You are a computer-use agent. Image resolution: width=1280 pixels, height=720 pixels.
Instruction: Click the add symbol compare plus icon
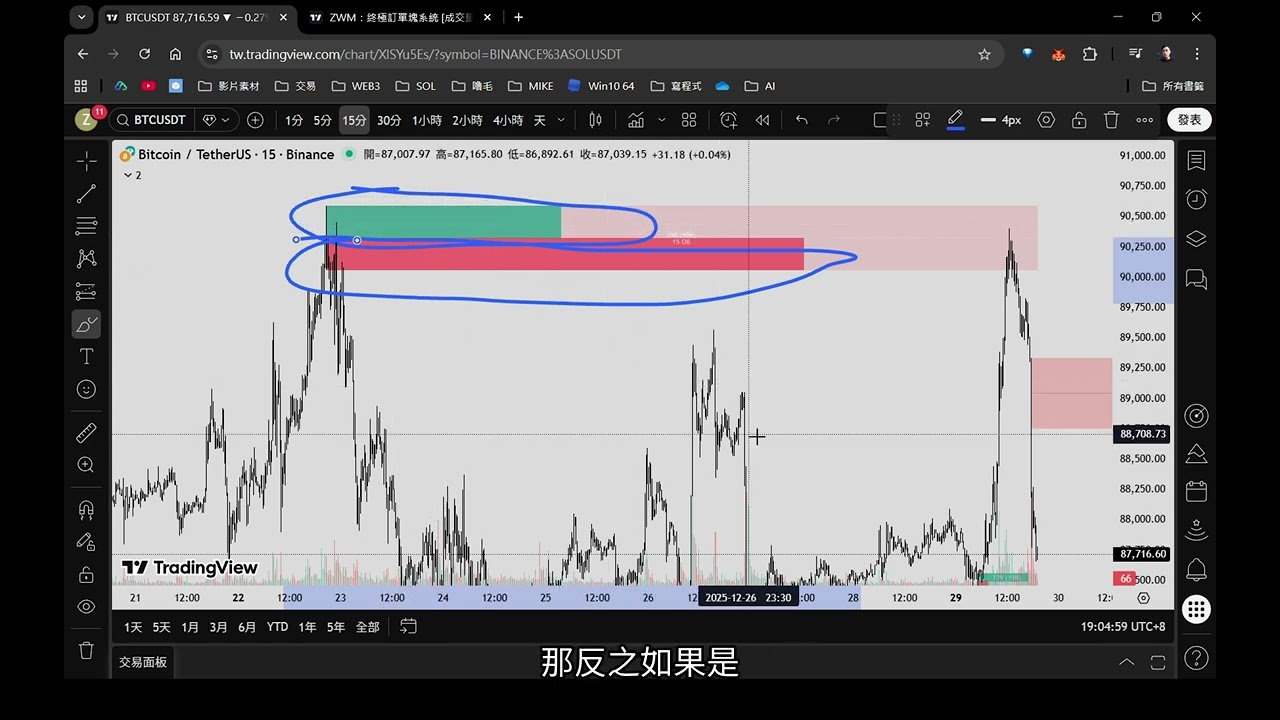255,120
